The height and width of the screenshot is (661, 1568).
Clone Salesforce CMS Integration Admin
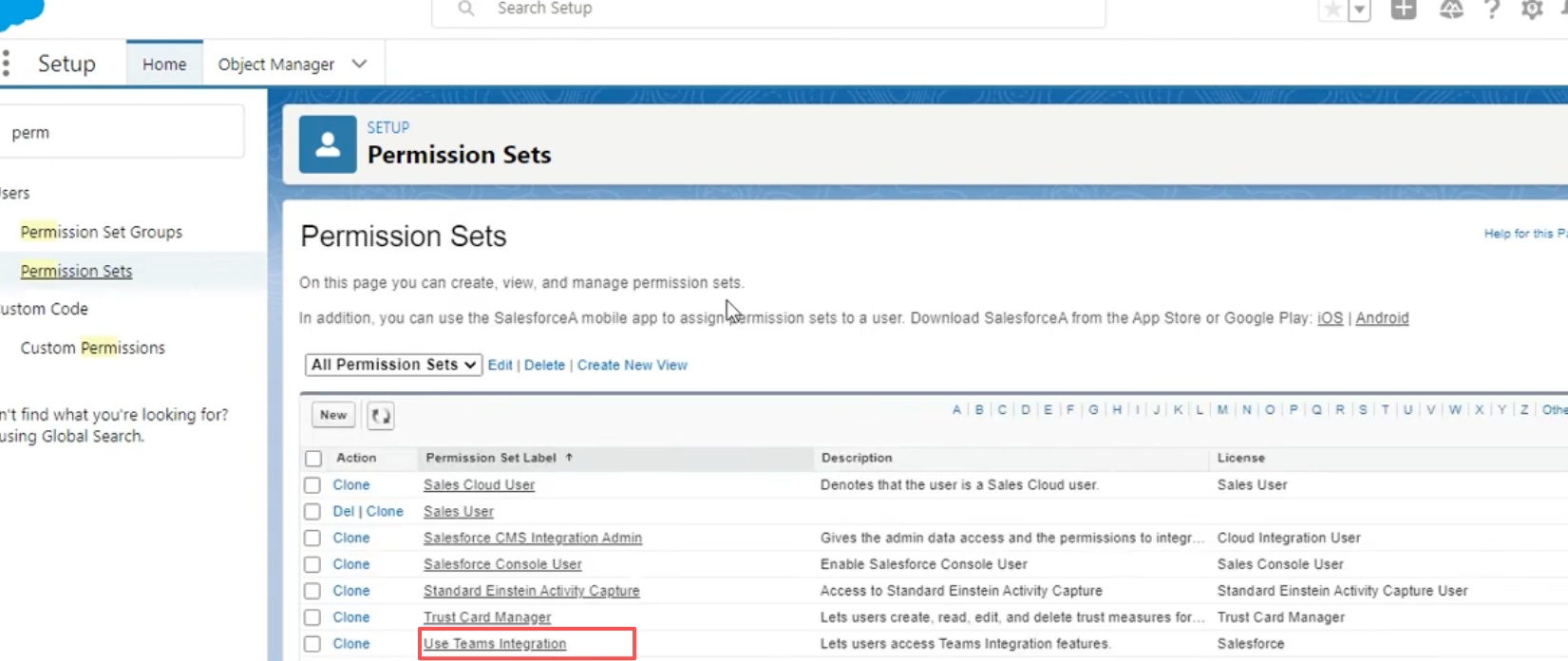pyautogui.click(x=351, y=538)
